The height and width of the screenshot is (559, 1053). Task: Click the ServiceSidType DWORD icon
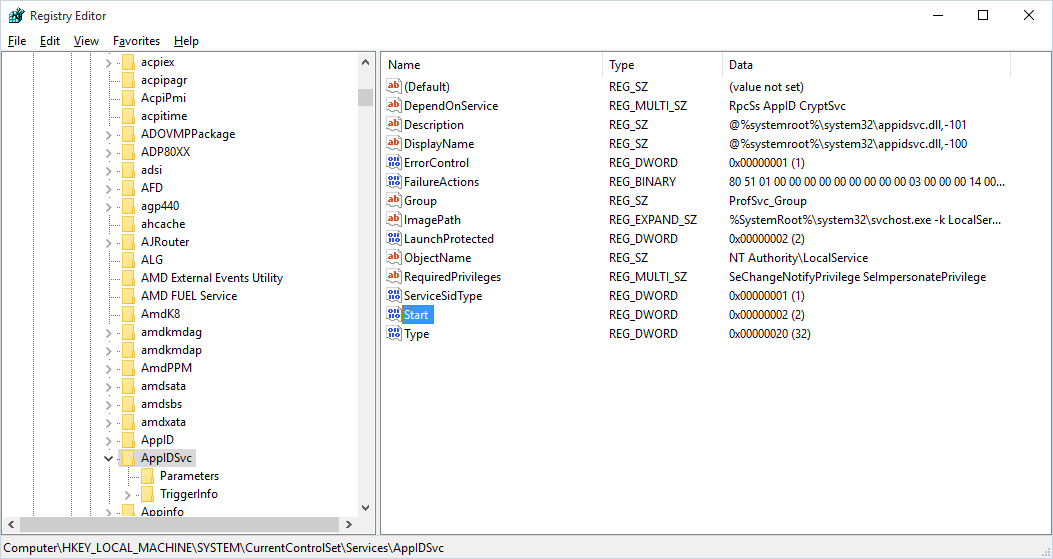[394, 295]
